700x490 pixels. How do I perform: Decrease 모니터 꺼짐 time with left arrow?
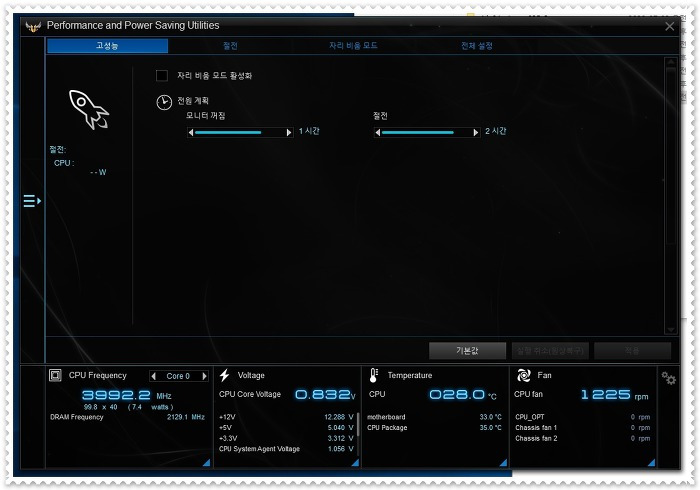pos(191,132)
